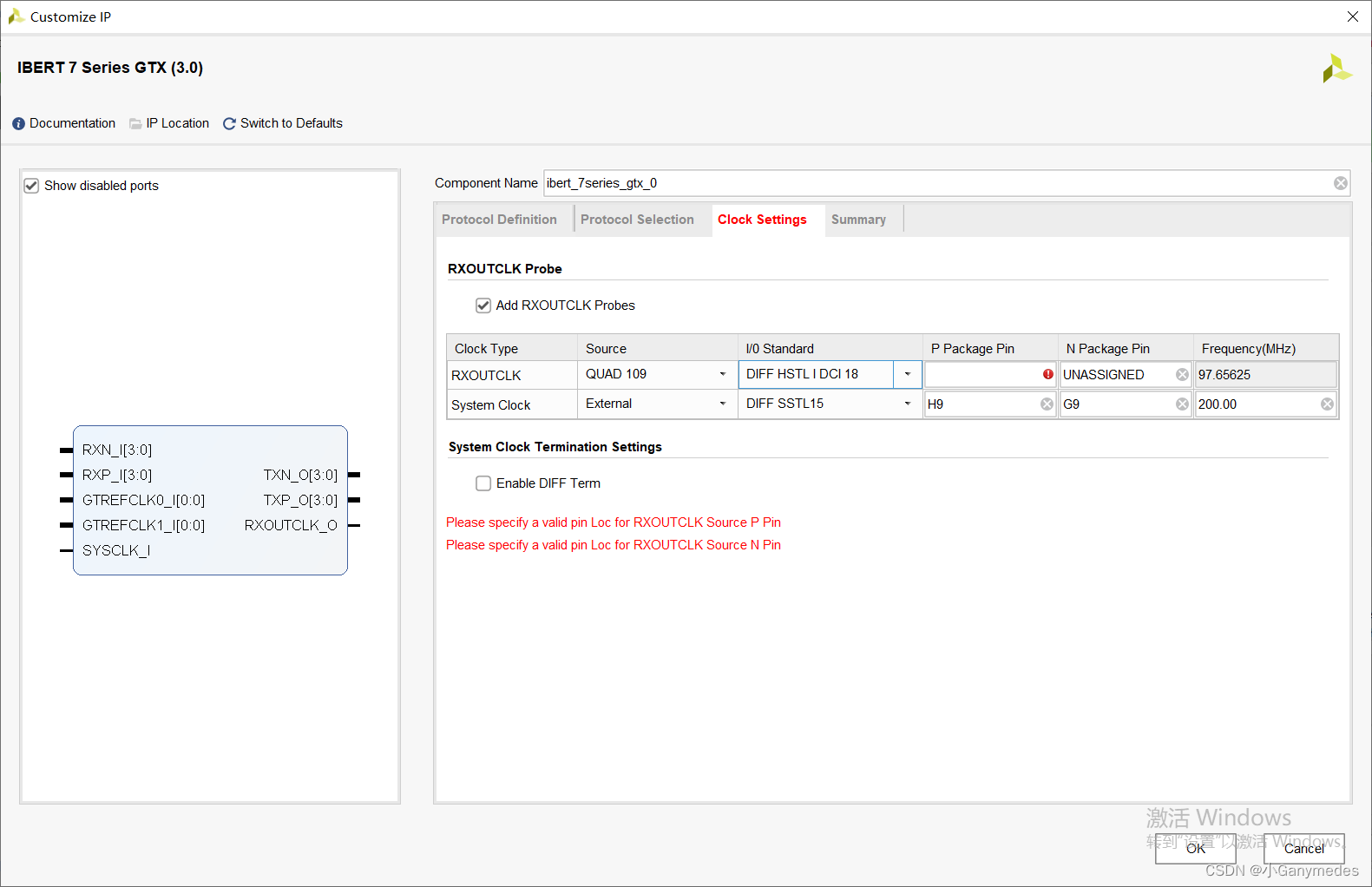
Task: Open the Documentation link
Action: (x=73, y=123)
